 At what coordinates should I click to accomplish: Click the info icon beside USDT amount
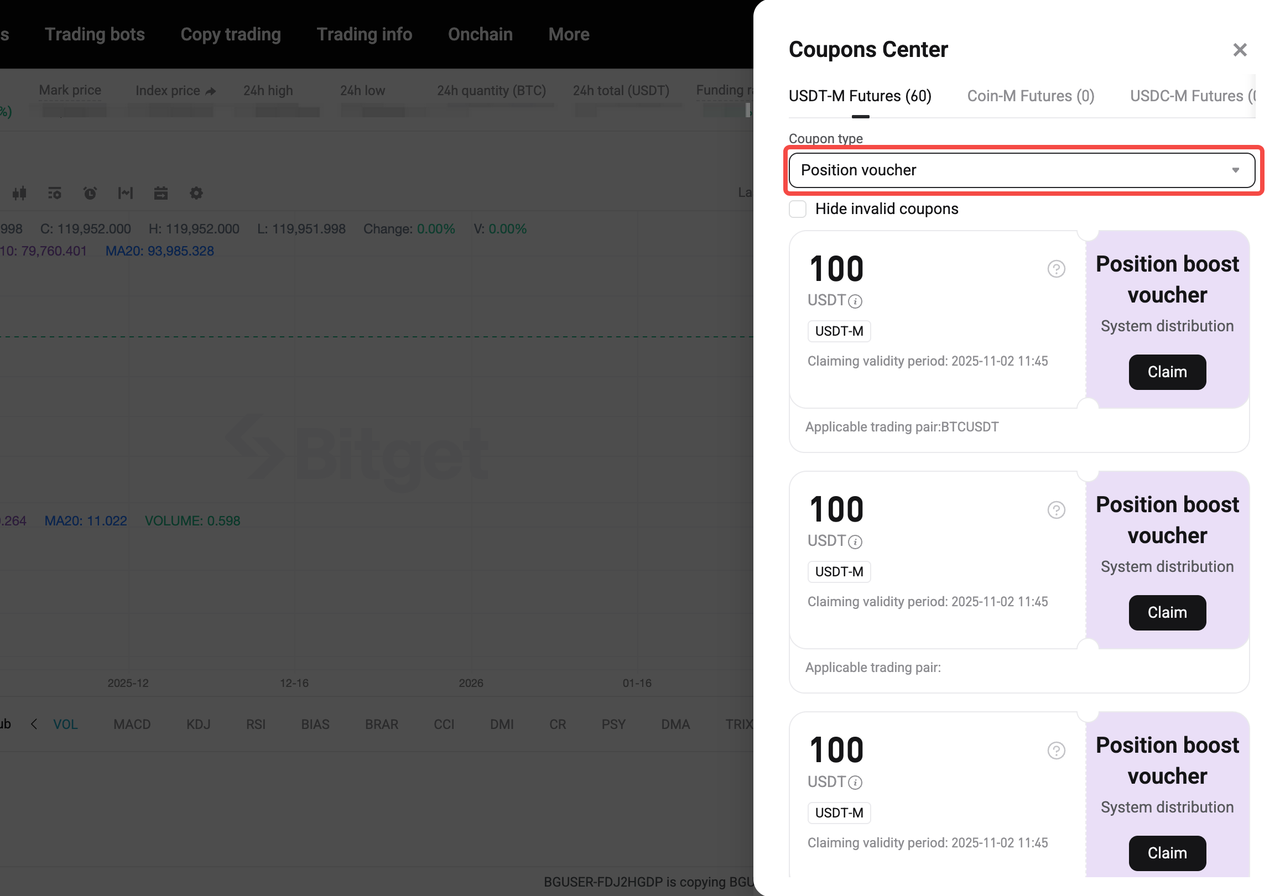tap(855, 300)
